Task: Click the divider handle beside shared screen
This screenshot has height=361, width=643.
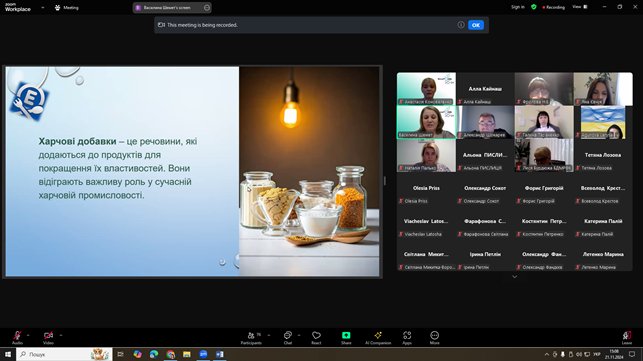Action: tap(385, 180)
